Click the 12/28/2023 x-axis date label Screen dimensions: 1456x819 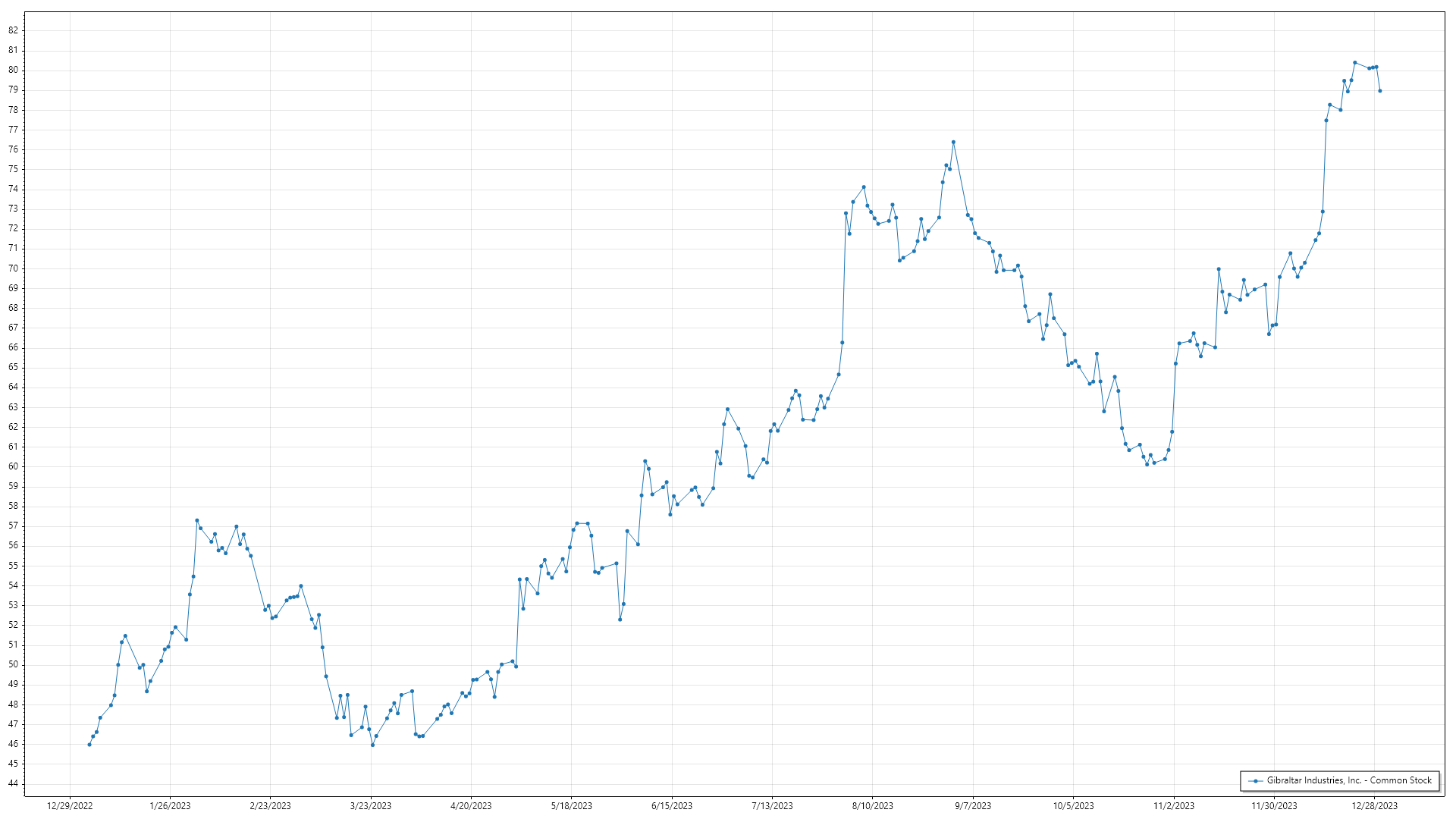tap(1375, 806)
